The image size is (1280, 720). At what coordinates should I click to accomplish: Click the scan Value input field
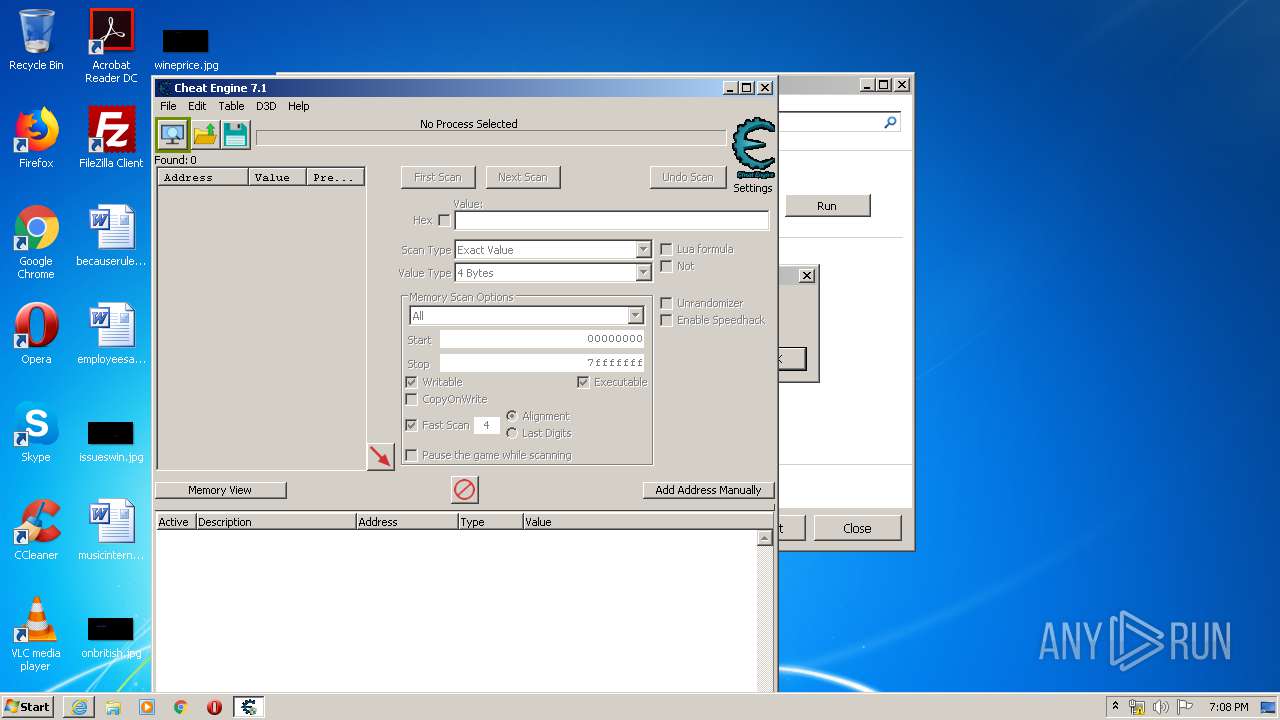612,220
